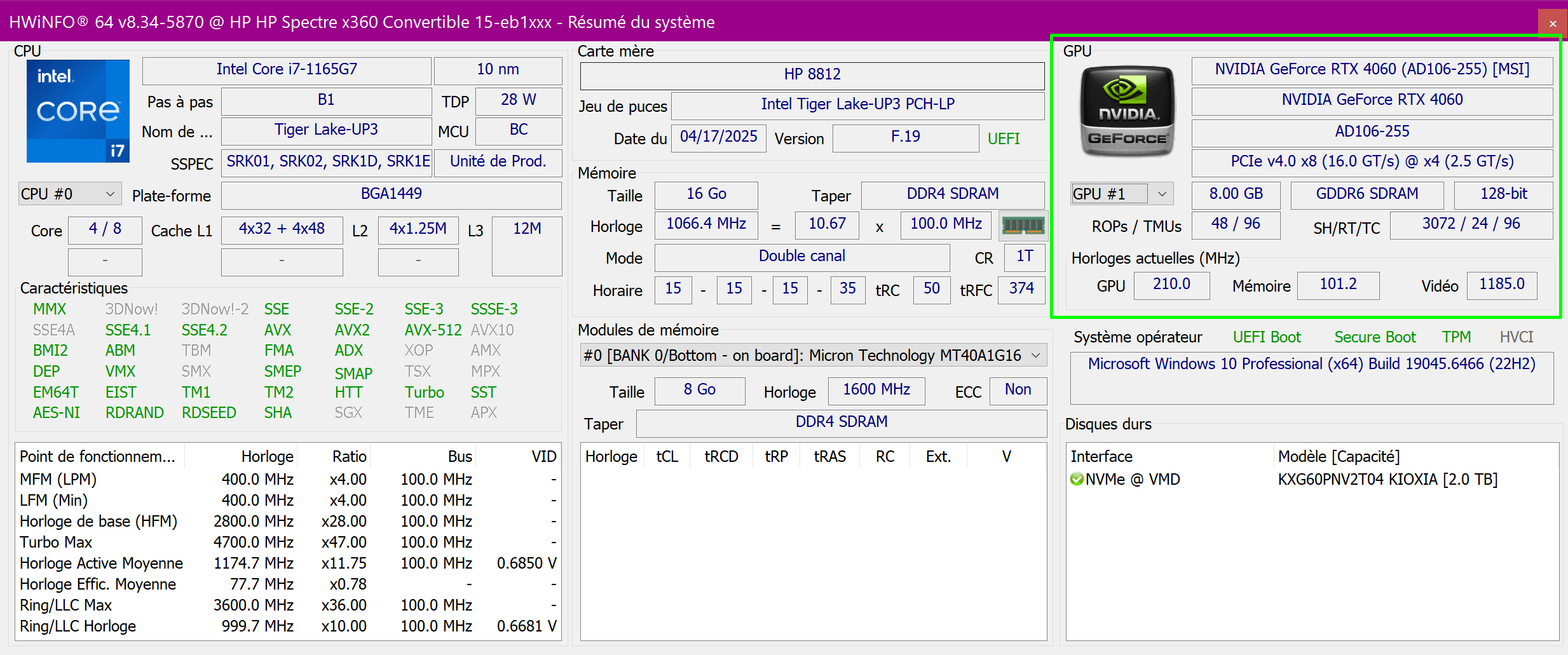Close the HWiNFO summary window
Screen dimensions: 1568x655
pyautogui.click(x=1552, y=24)
